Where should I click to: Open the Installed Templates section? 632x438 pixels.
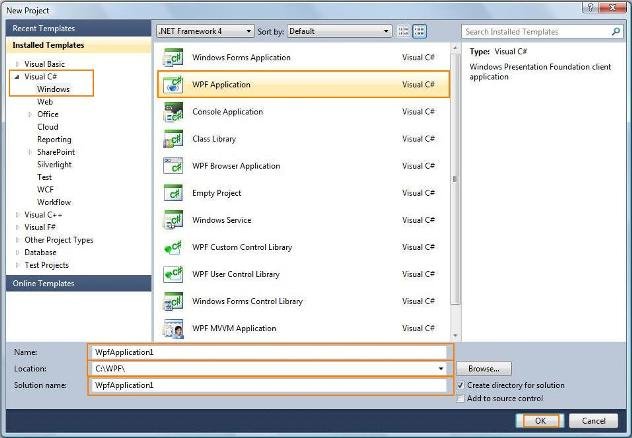pyautogui.click(x=79, y=45)
